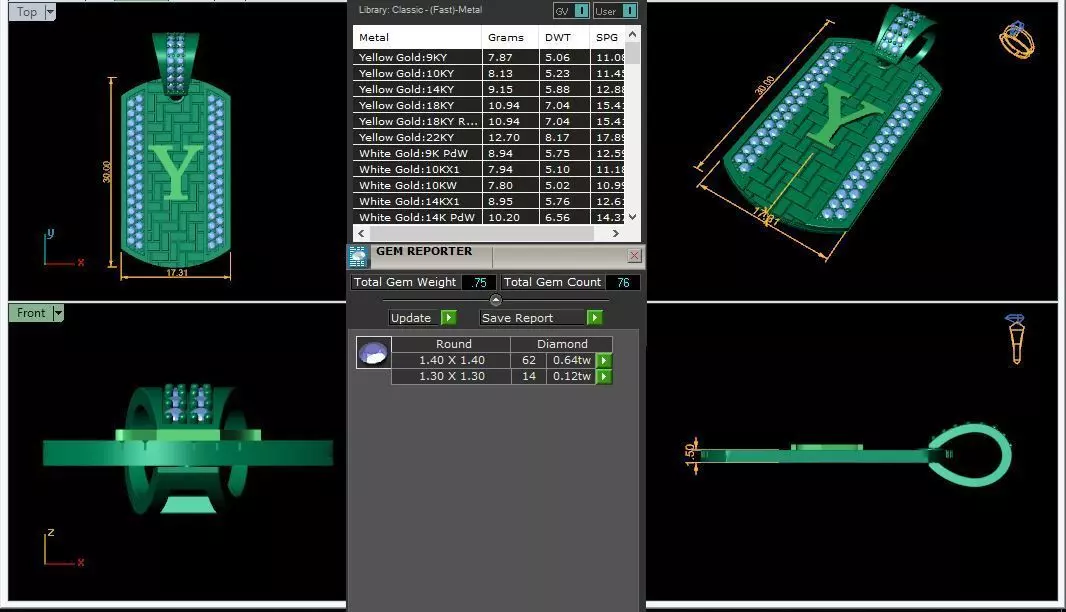This screenshot has height=612, width=1066.
Task: Sort by Metal column header
Action: click(x=417, y=37)
